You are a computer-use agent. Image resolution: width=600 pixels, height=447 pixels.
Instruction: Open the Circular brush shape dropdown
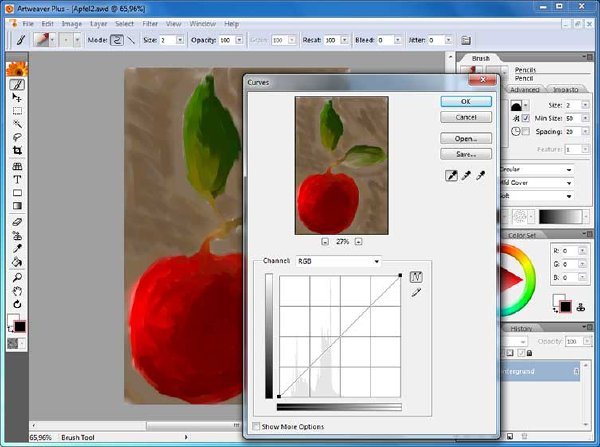tap(537, 169)
